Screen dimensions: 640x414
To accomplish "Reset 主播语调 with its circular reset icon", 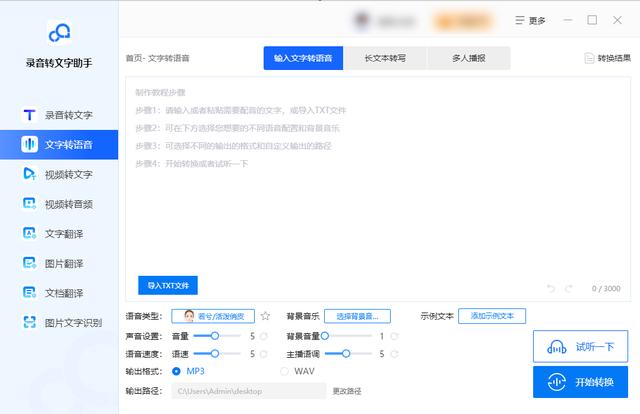I will pyautogui.click(x=394, y=354).
